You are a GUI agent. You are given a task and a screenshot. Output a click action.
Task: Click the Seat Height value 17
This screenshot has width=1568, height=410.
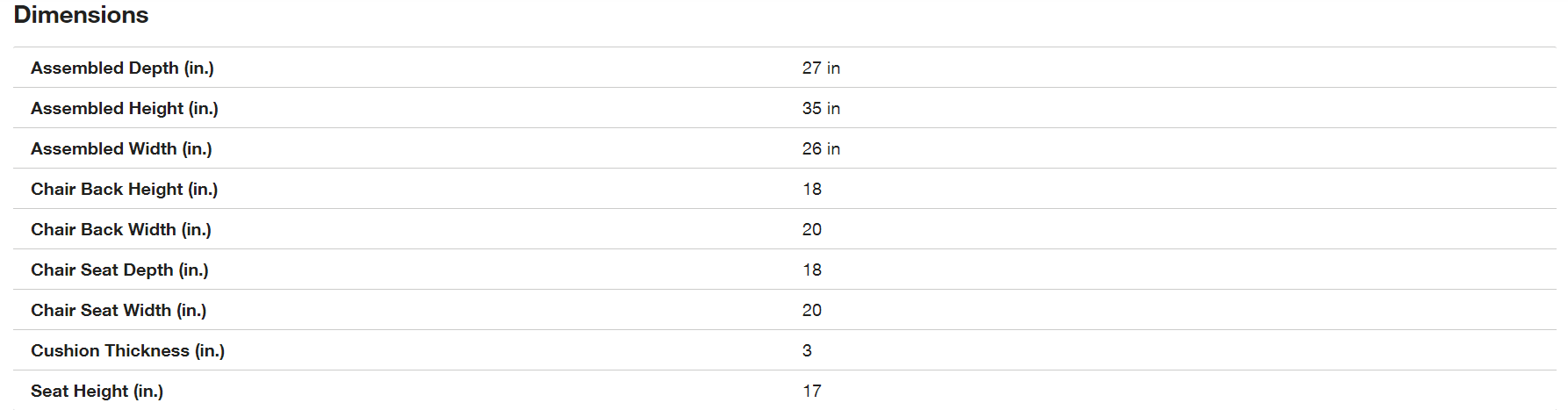(x=812, y=391)
